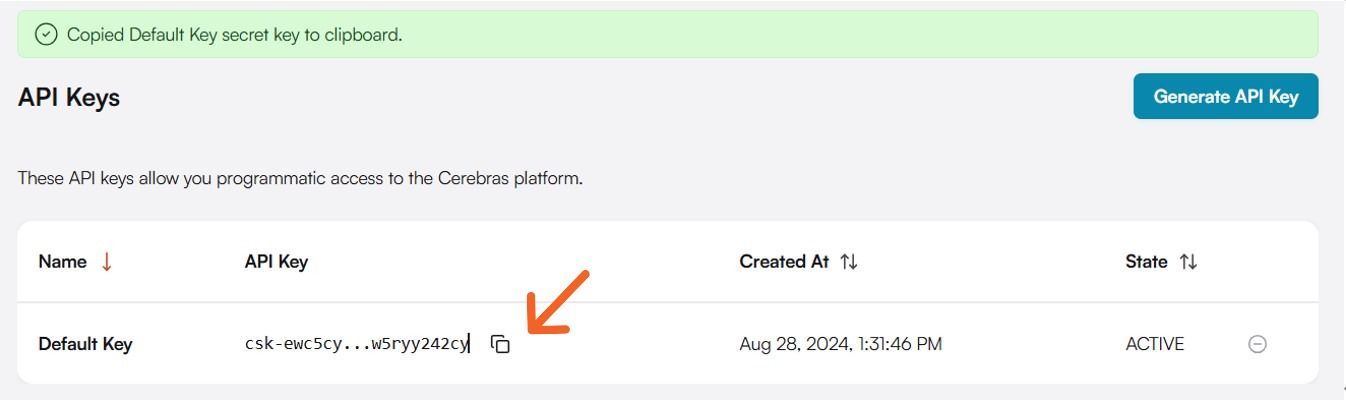
Task: Select the Default Key name cell
Action: point(85,344)
